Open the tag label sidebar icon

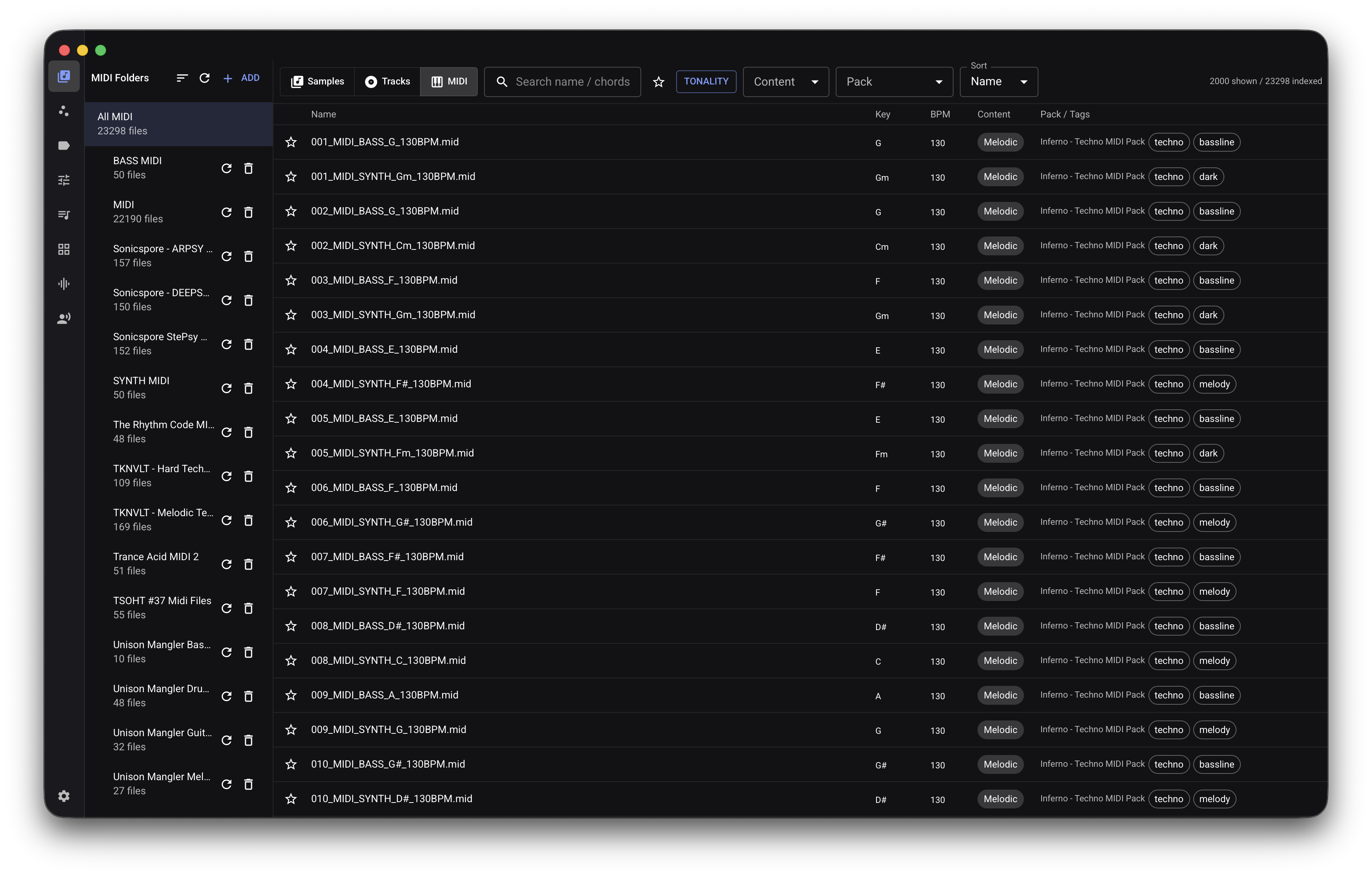coord(64,145)
